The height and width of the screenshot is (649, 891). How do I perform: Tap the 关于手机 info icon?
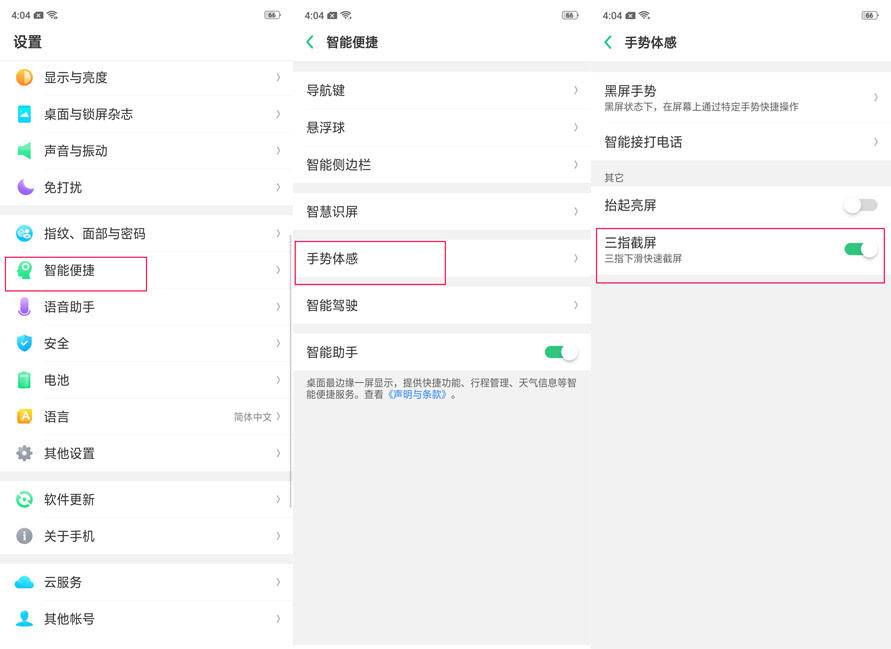coord(24,536)
